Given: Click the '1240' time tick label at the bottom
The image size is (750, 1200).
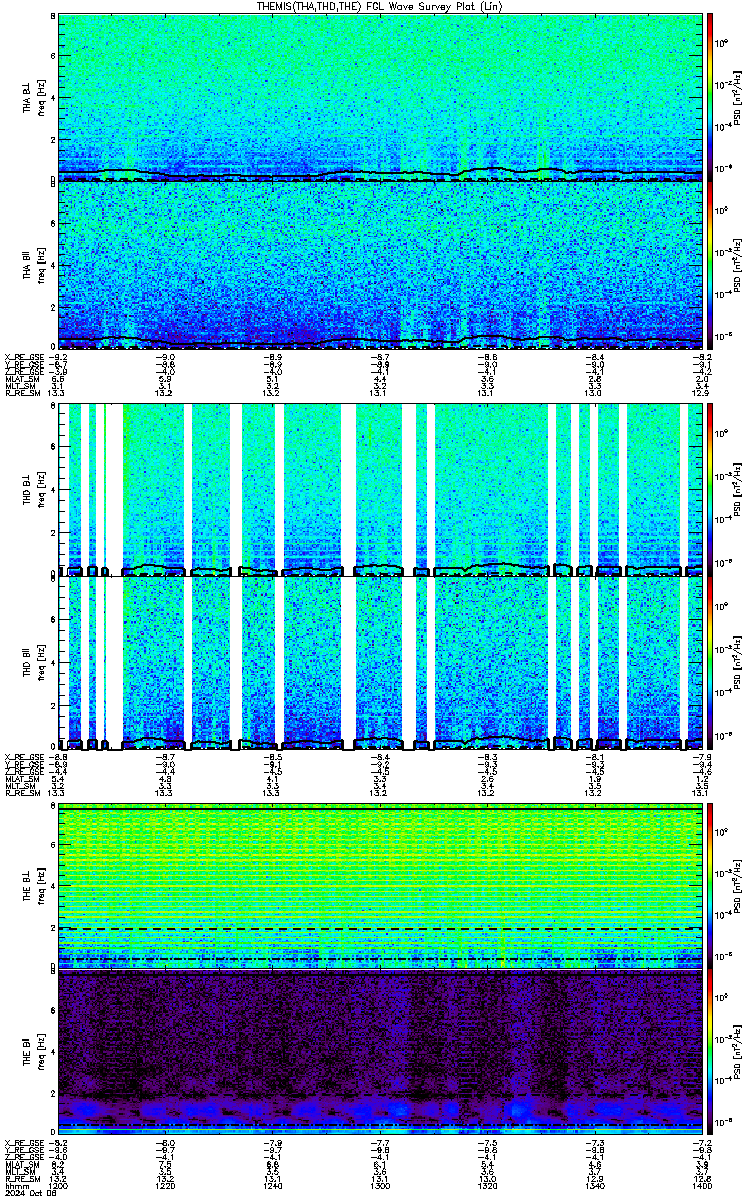Looking at the screenshot, I should 274,1186.
